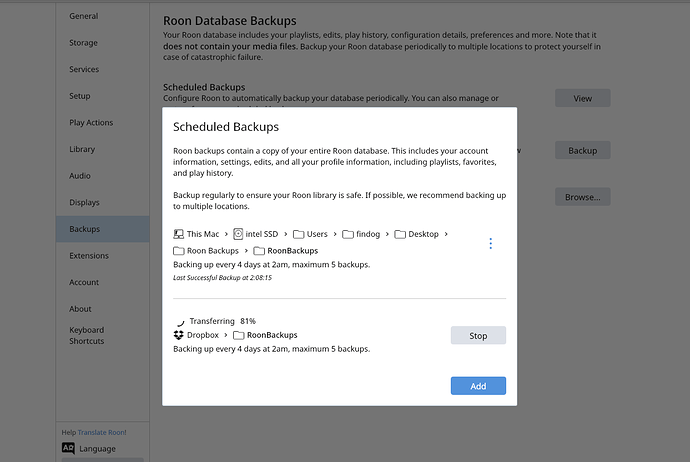Click the Last Successful Backup at 2:08:15 text

(222, 278)
